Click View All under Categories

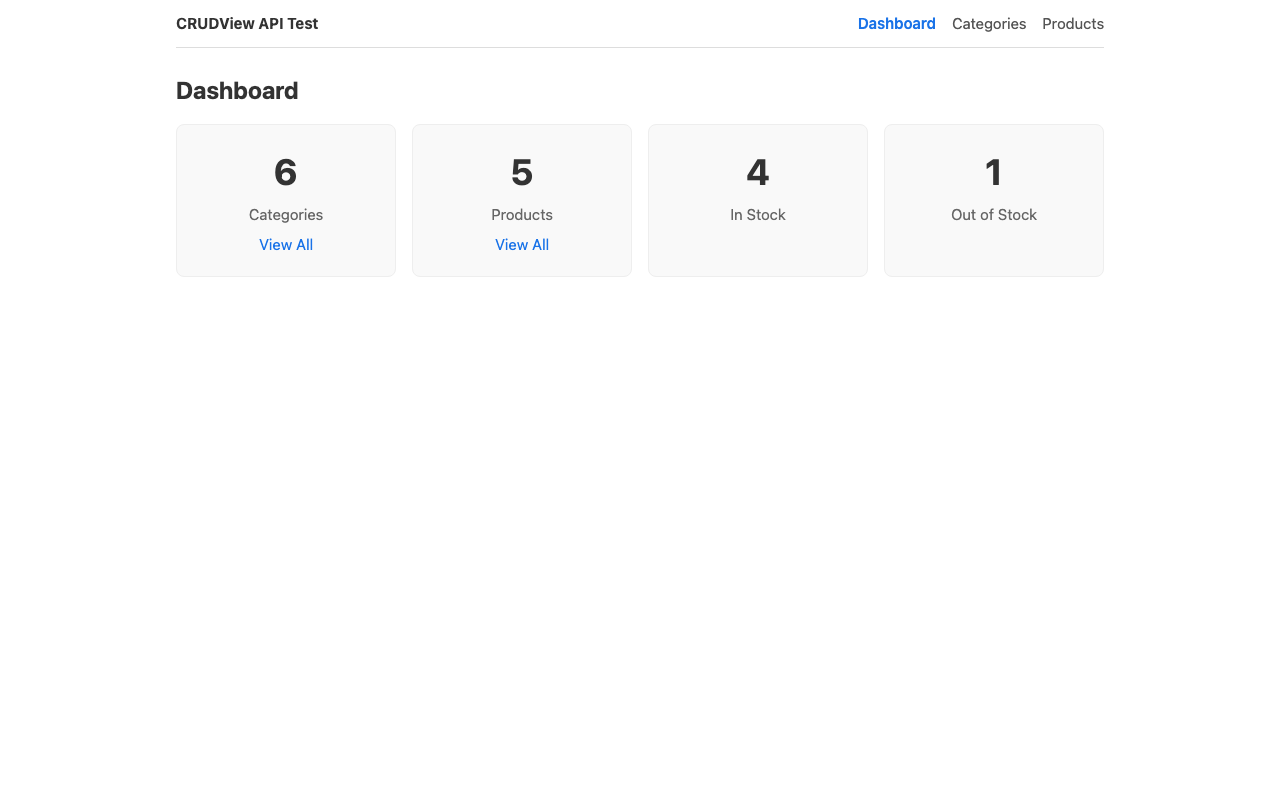[286, 245]
